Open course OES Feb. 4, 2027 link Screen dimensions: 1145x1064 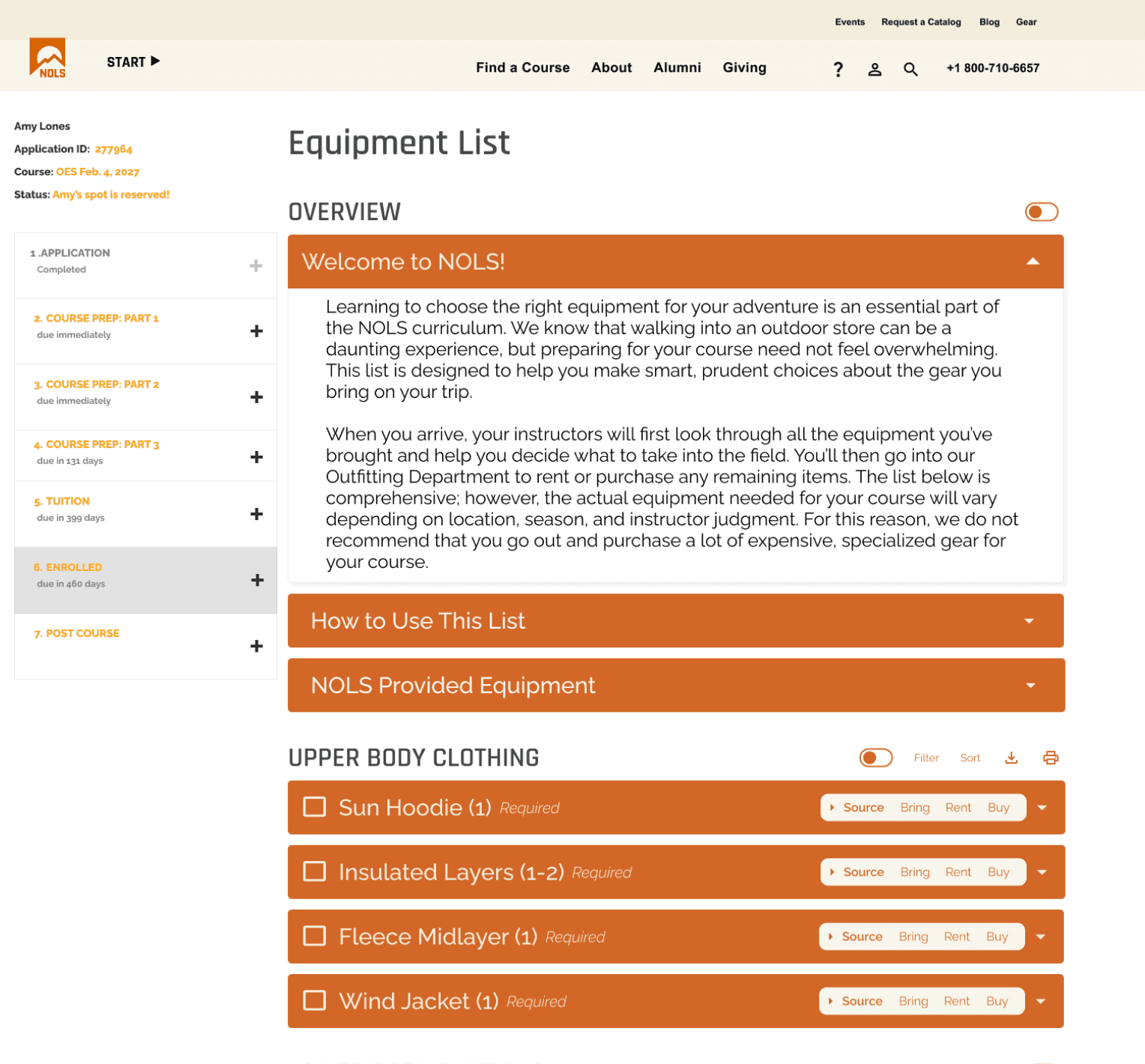tap(97, 172)
